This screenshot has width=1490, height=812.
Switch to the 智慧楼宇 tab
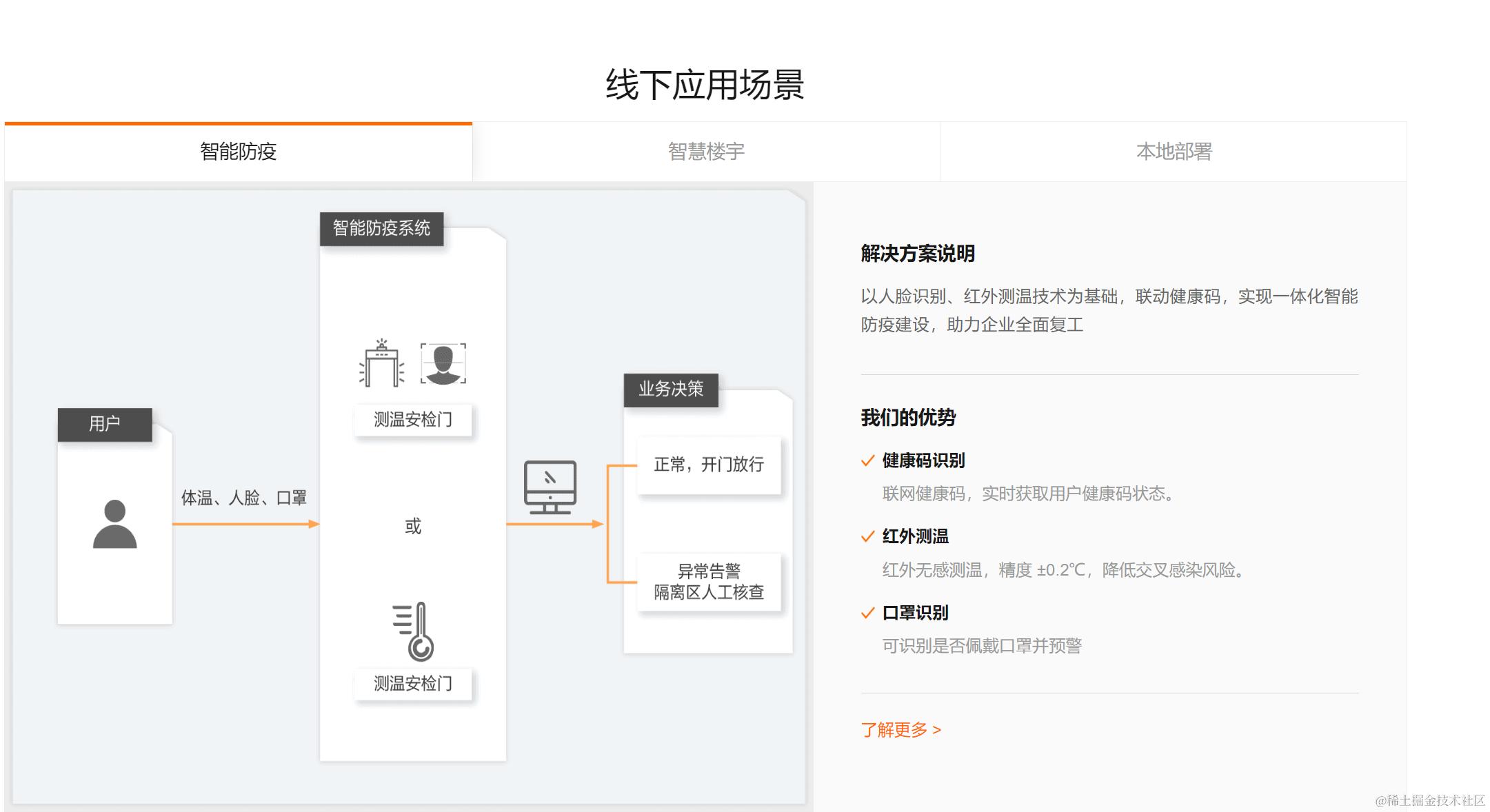[x=706, y=152]
